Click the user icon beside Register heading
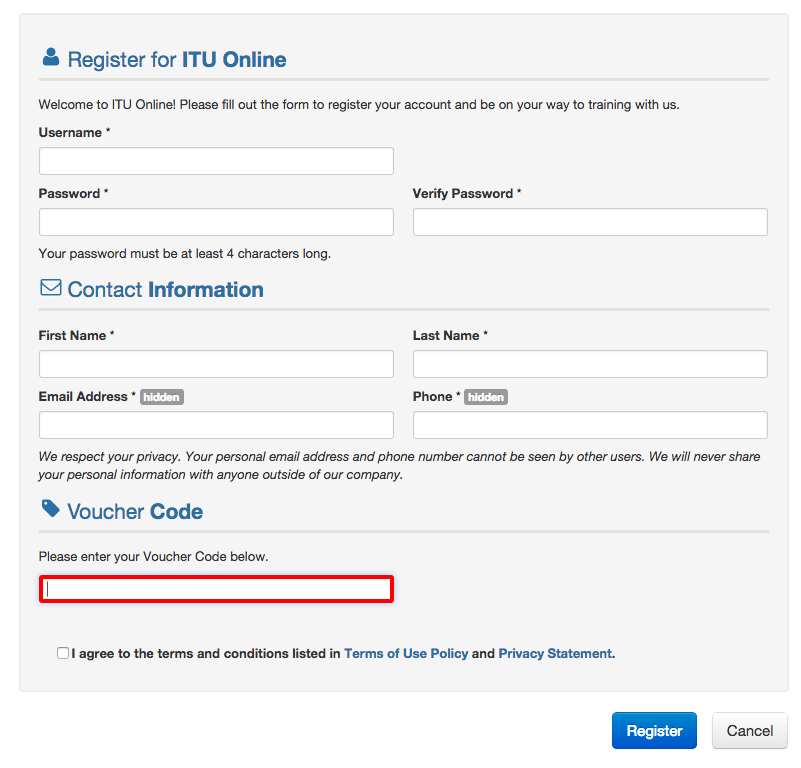This screenshot has width=801, height=768. point(51,57)
